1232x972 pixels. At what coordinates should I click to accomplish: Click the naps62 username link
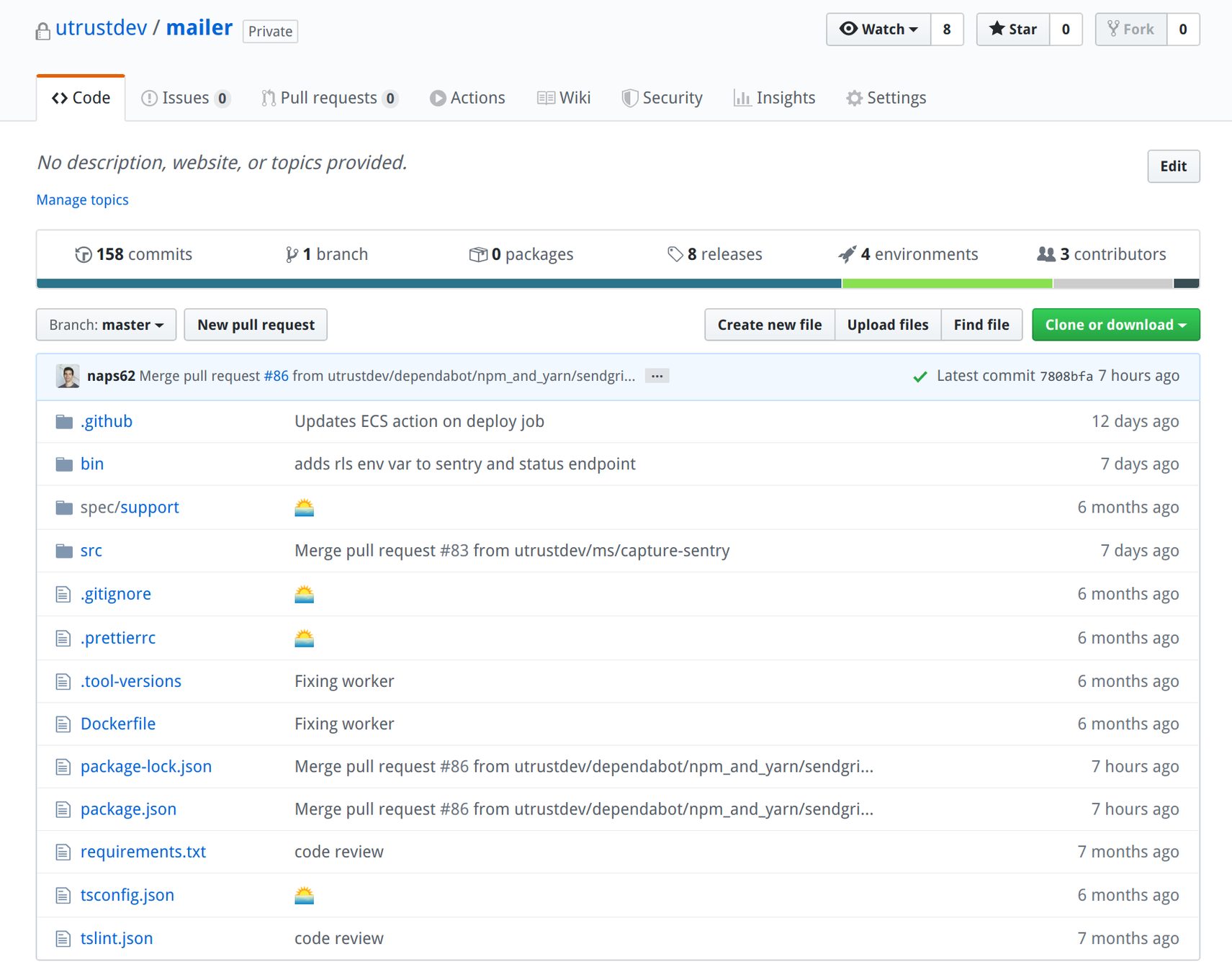tap(111, 376)
